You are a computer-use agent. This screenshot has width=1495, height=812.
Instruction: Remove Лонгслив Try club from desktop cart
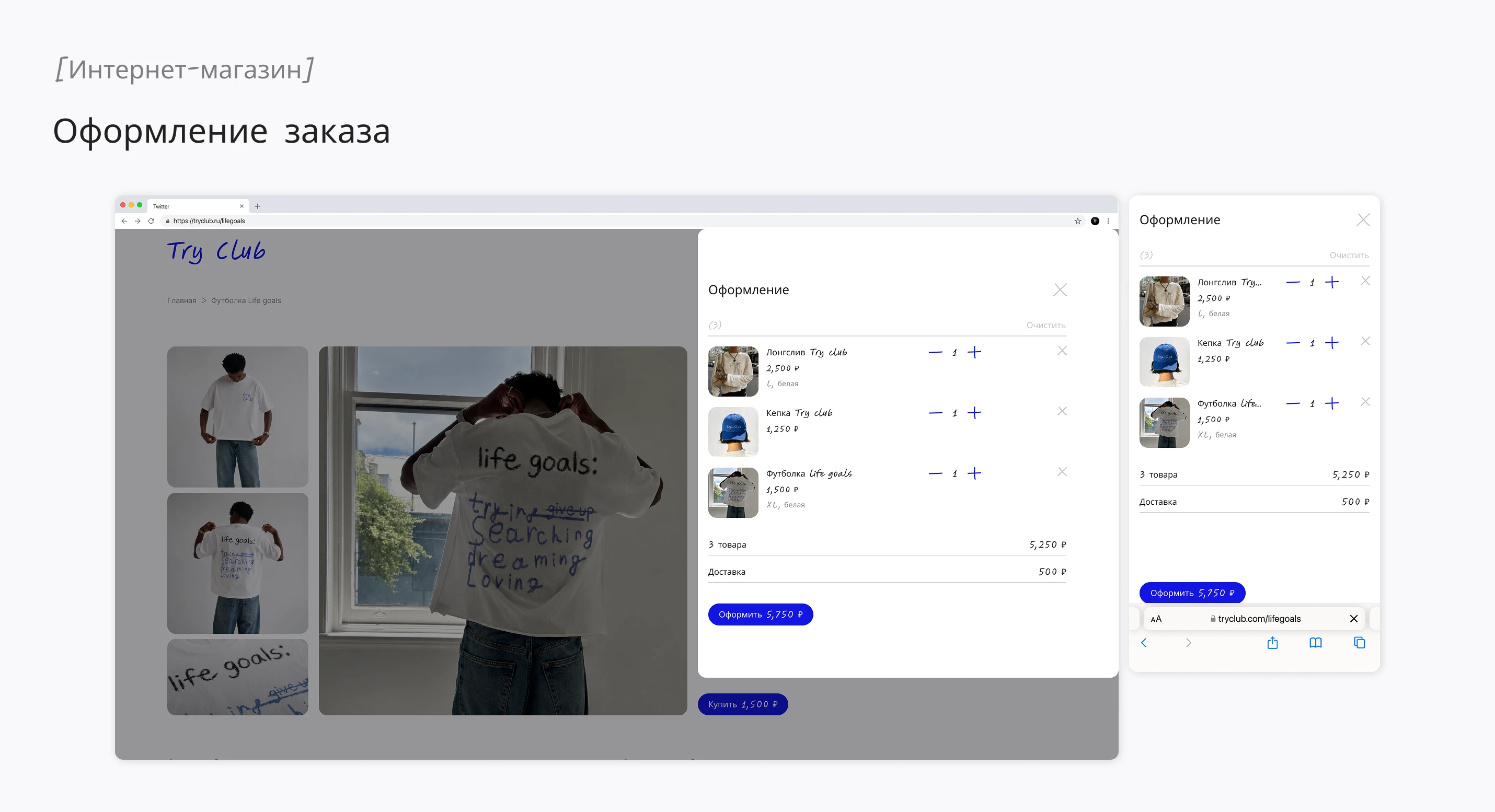(x=1062, y=351)
